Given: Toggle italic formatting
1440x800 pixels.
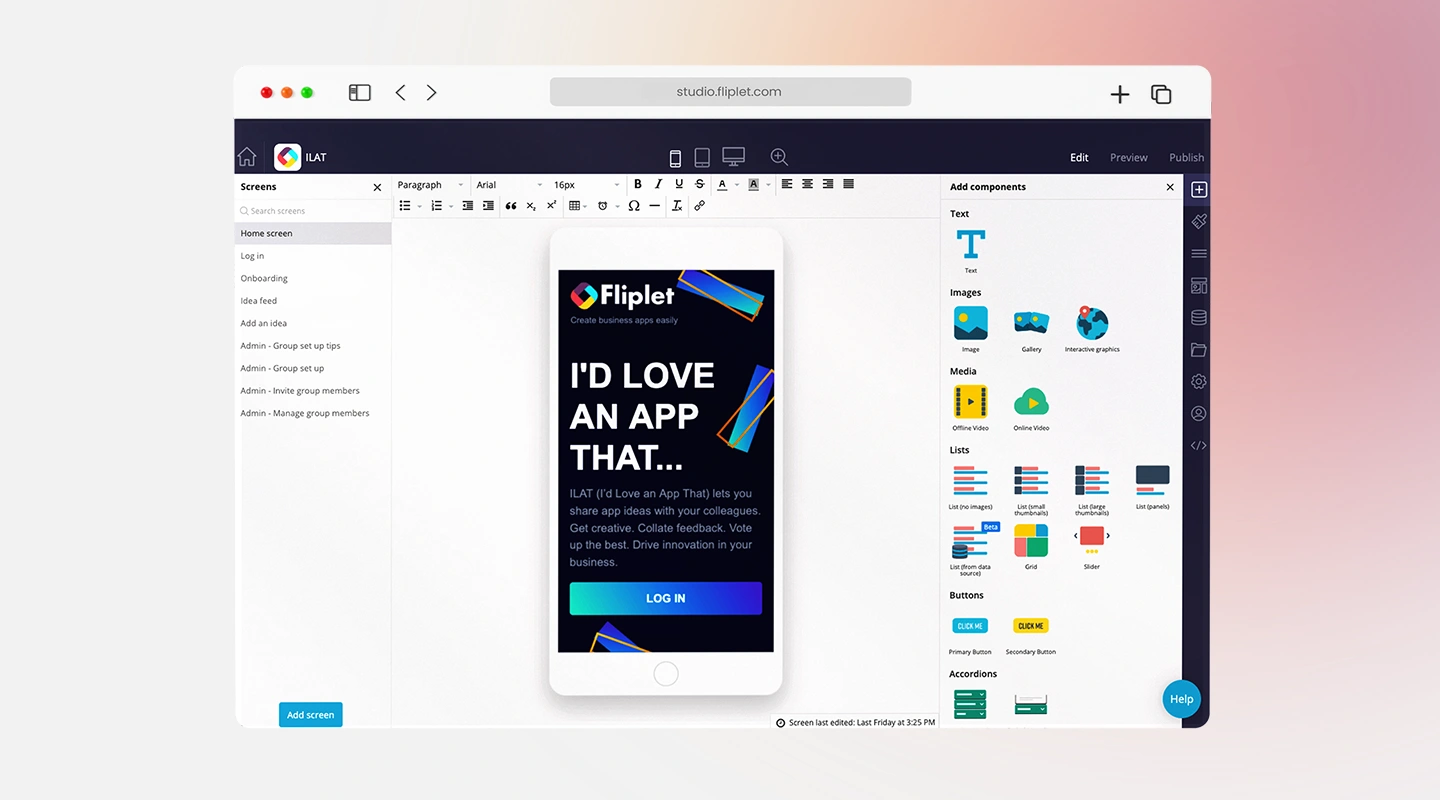Looking at the screenshot, I should (658, 184).
